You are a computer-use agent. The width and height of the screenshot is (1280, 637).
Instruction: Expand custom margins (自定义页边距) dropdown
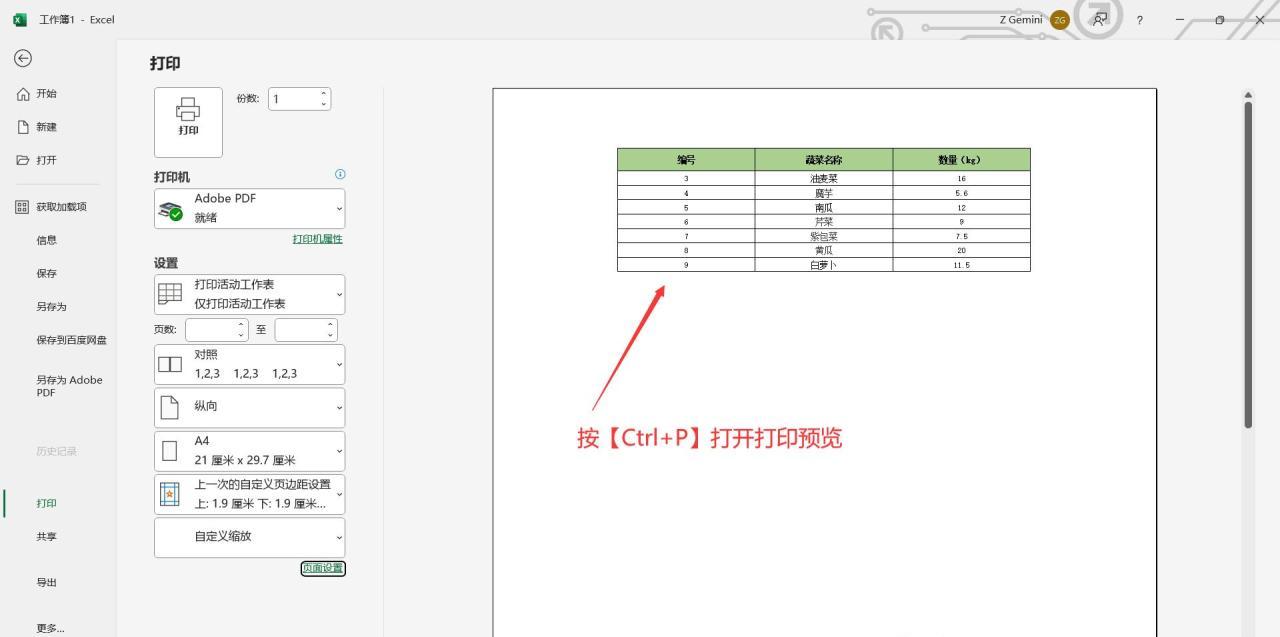(249, 494)
